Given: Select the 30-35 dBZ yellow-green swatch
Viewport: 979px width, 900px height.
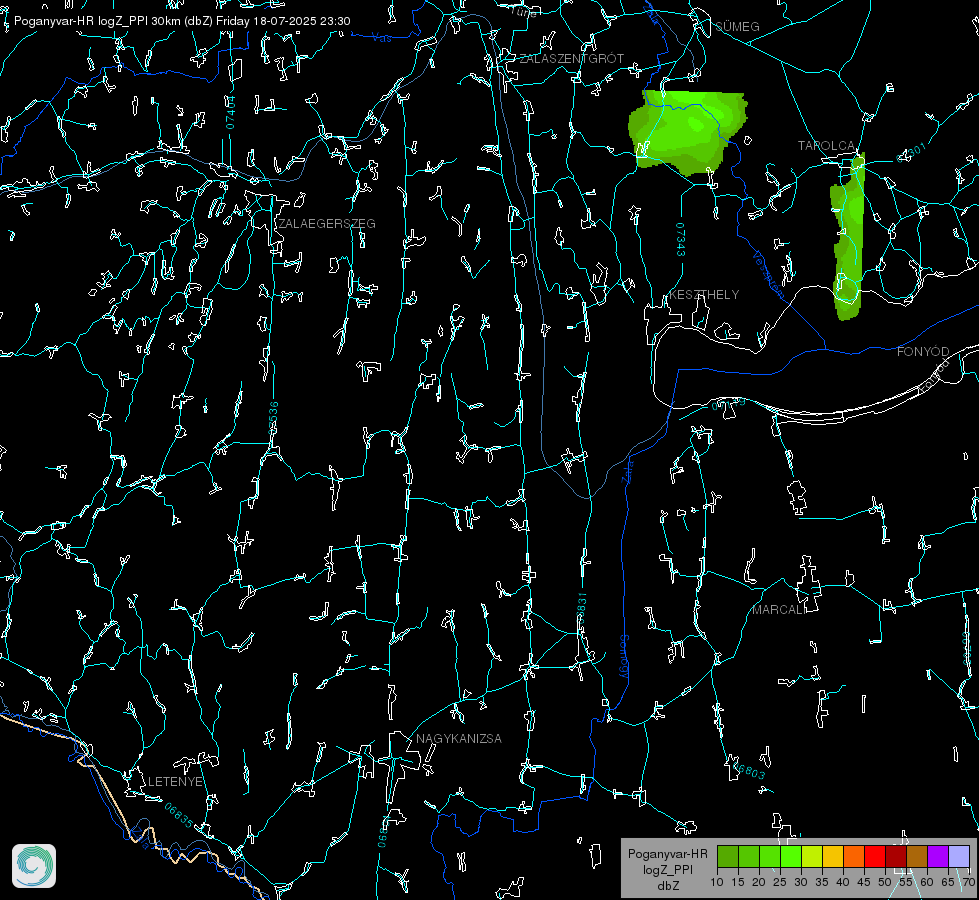Looking at the screenshot, I should click(812, 856).
